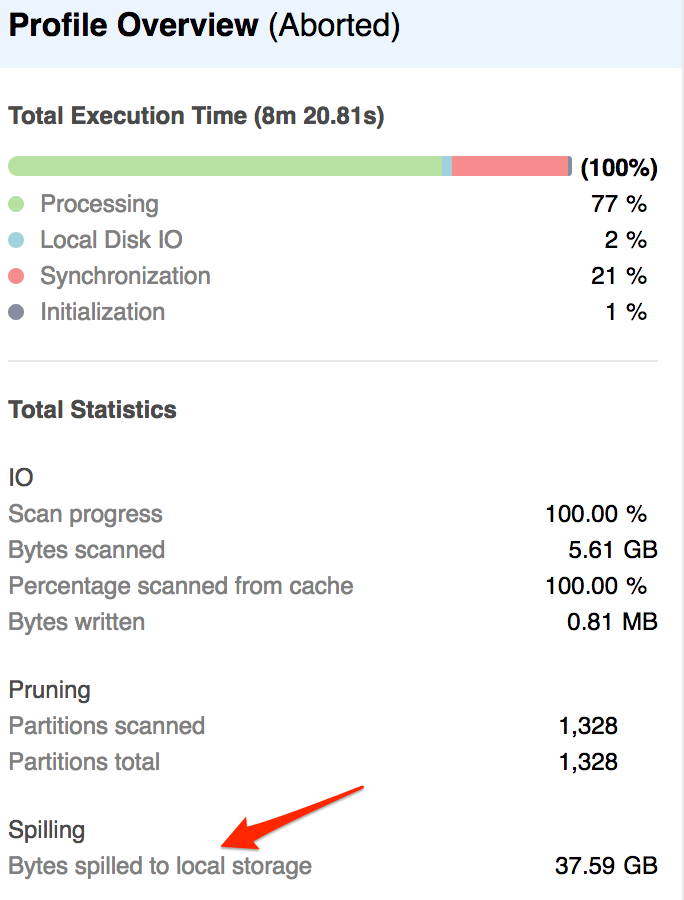This screenshot has height=900, width=684.
Task: Click Bytes spilled to local storage
Action: pyautogui.click(x=160, y=866)
